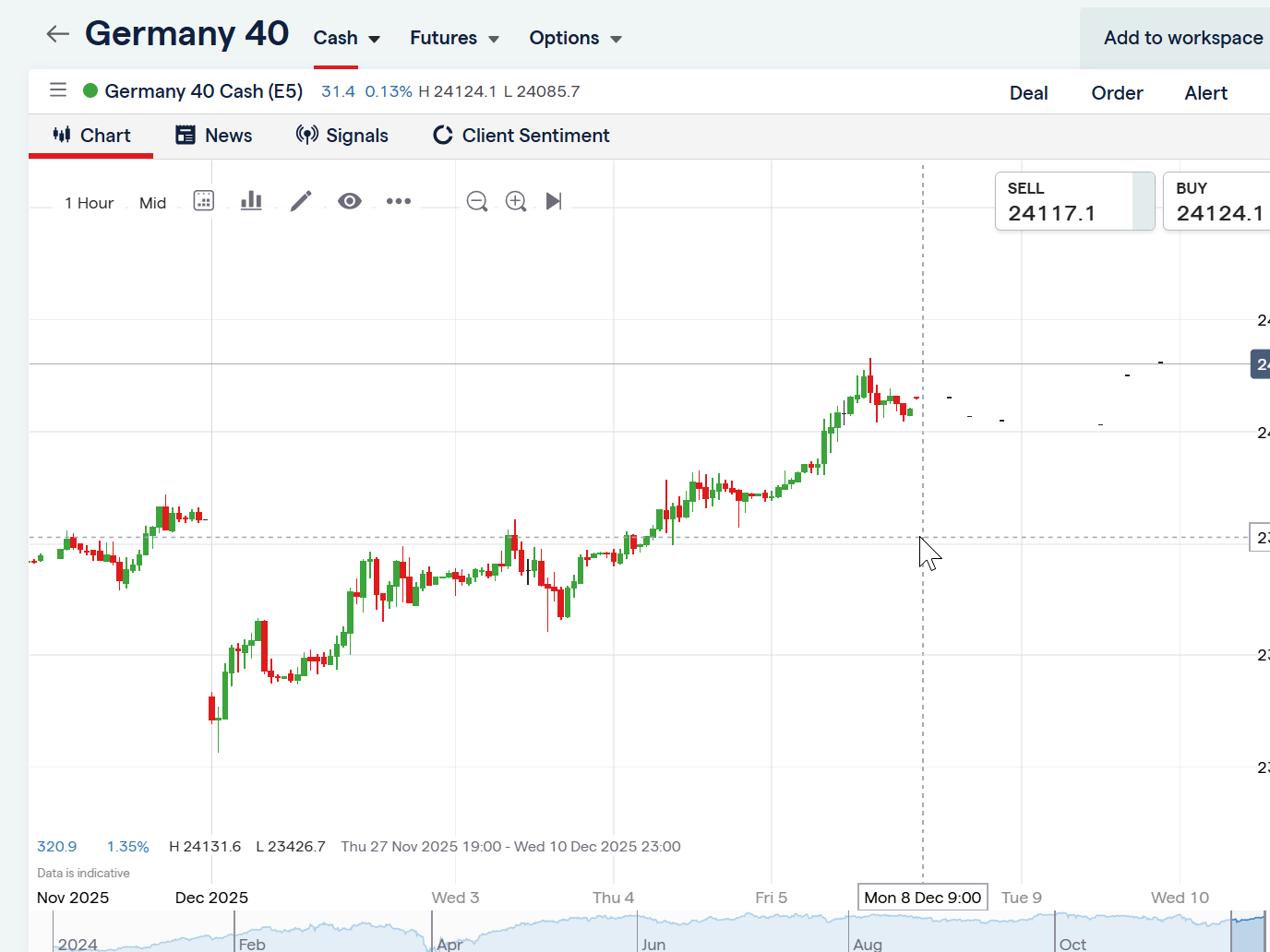This screenshot has height=952, width=1270.
Task: Open the Mid price type selector
Action: [153, 203]
